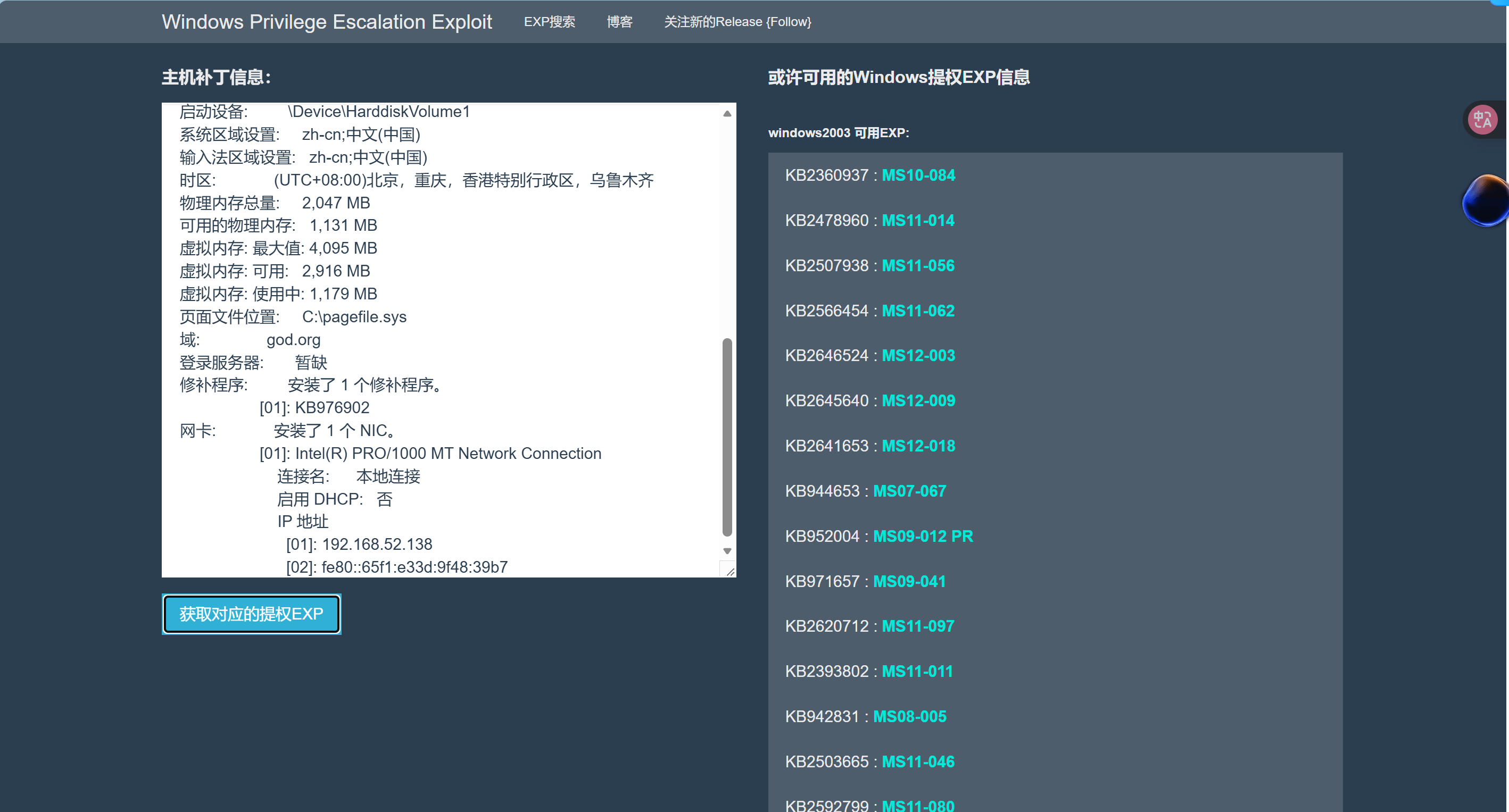Open 关注新的Release Follow menu link

pos(737,22)
